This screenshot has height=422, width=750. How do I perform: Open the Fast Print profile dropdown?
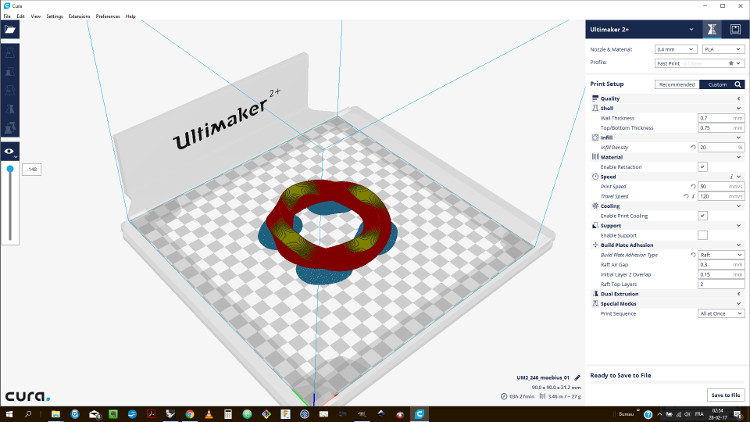click(x=699, y=63)
